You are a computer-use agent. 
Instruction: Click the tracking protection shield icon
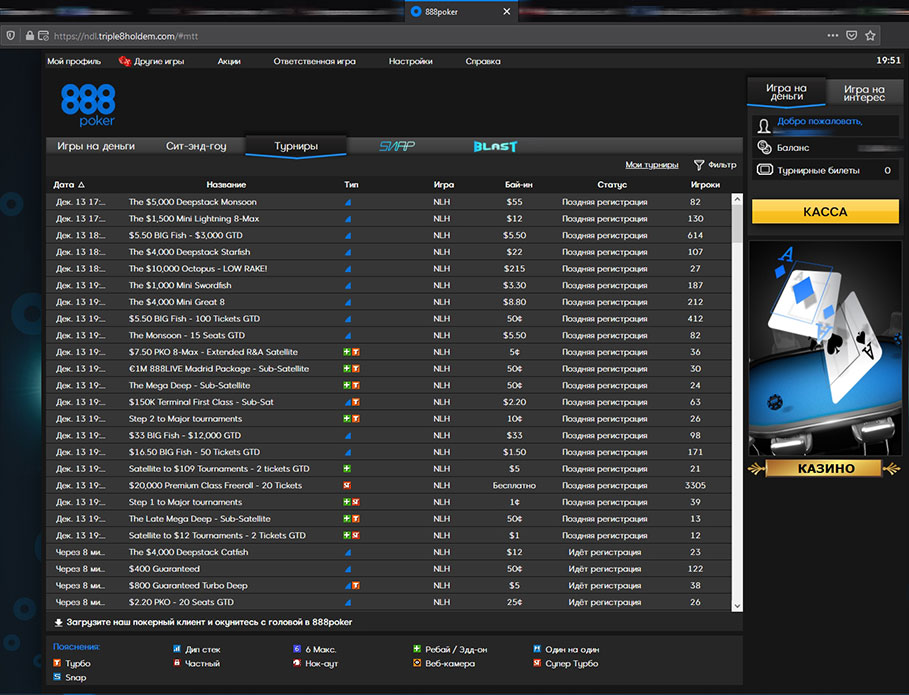[x=10, y=35]
